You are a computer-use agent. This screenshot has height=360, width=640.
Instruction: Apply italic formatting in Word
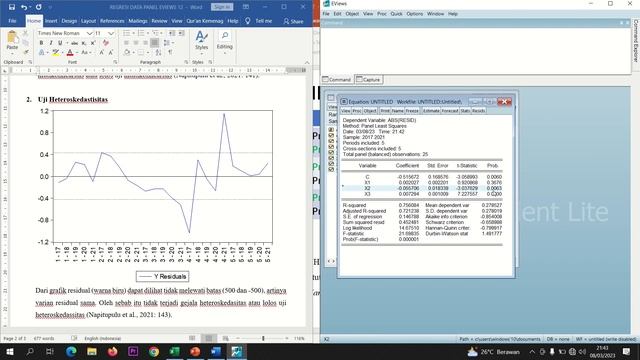coord(51,43)
